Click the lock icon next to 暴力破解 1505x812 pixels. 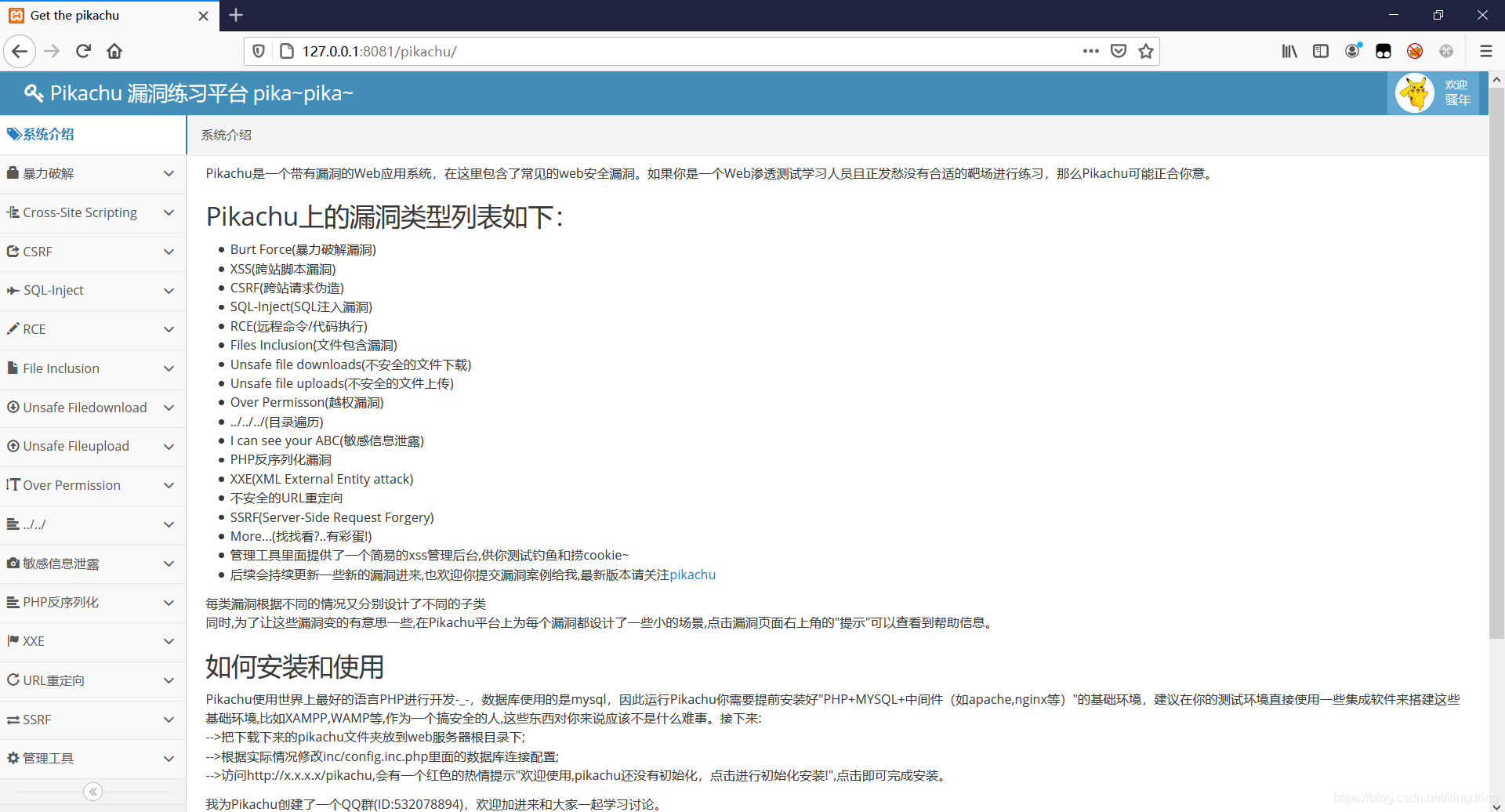pyautogui.click(x=13, y=172)
